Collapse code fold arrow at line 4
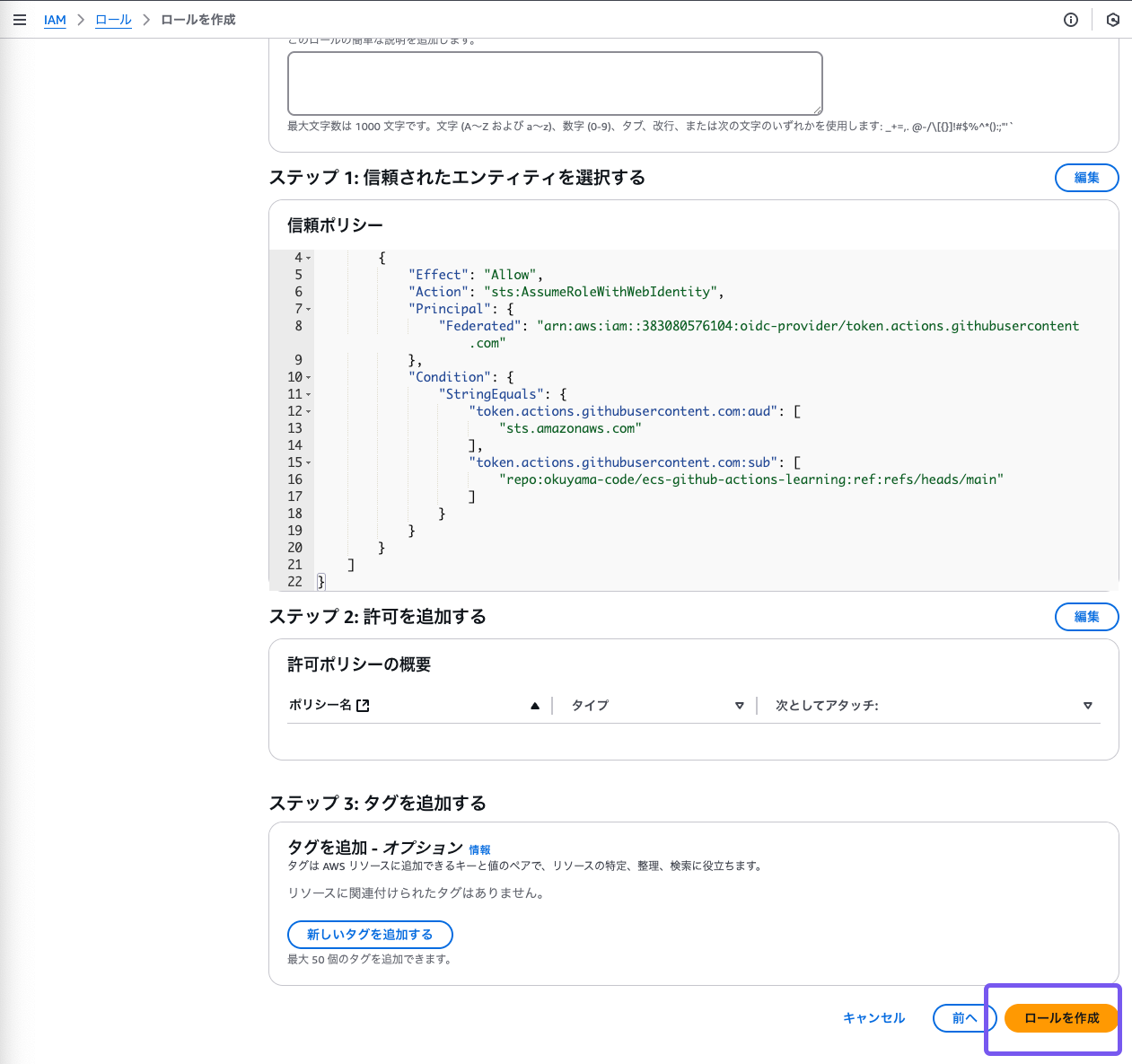Viewport: 1132px width, 1064px height. click(309, 258)
